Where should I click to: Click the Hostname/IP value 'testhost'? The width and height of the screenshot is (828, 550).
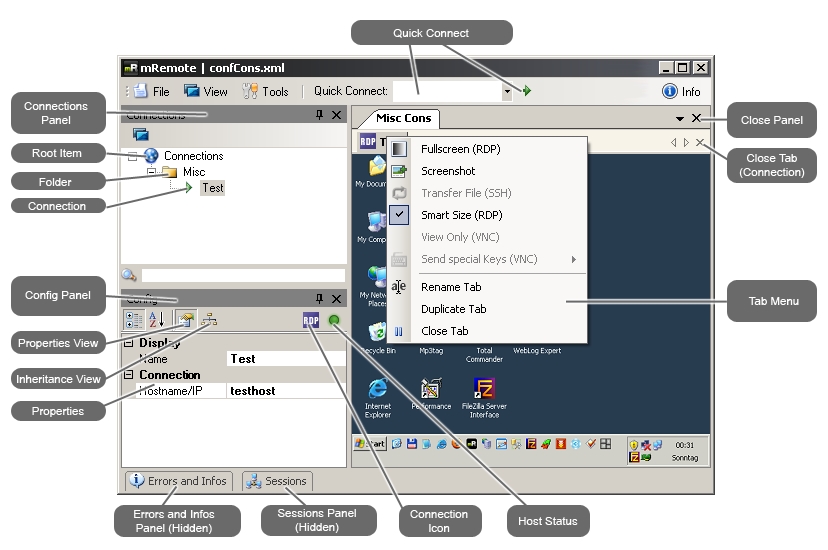(286, 391)
